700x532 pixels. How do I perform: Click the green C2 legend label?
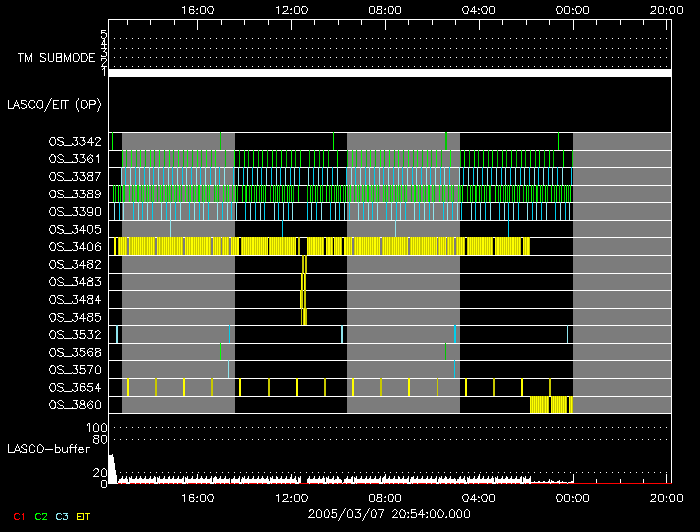pos(40,516)
